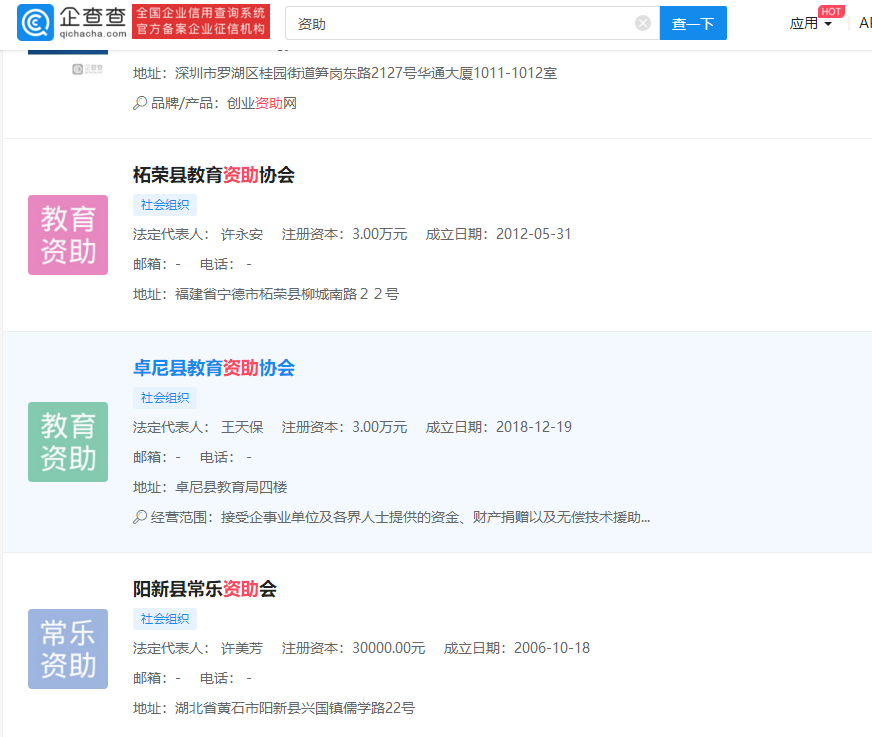Screen dimensions: 872x737
Task: Open the pink 教育资助 logo thumbnail
Action: (68, 235)
